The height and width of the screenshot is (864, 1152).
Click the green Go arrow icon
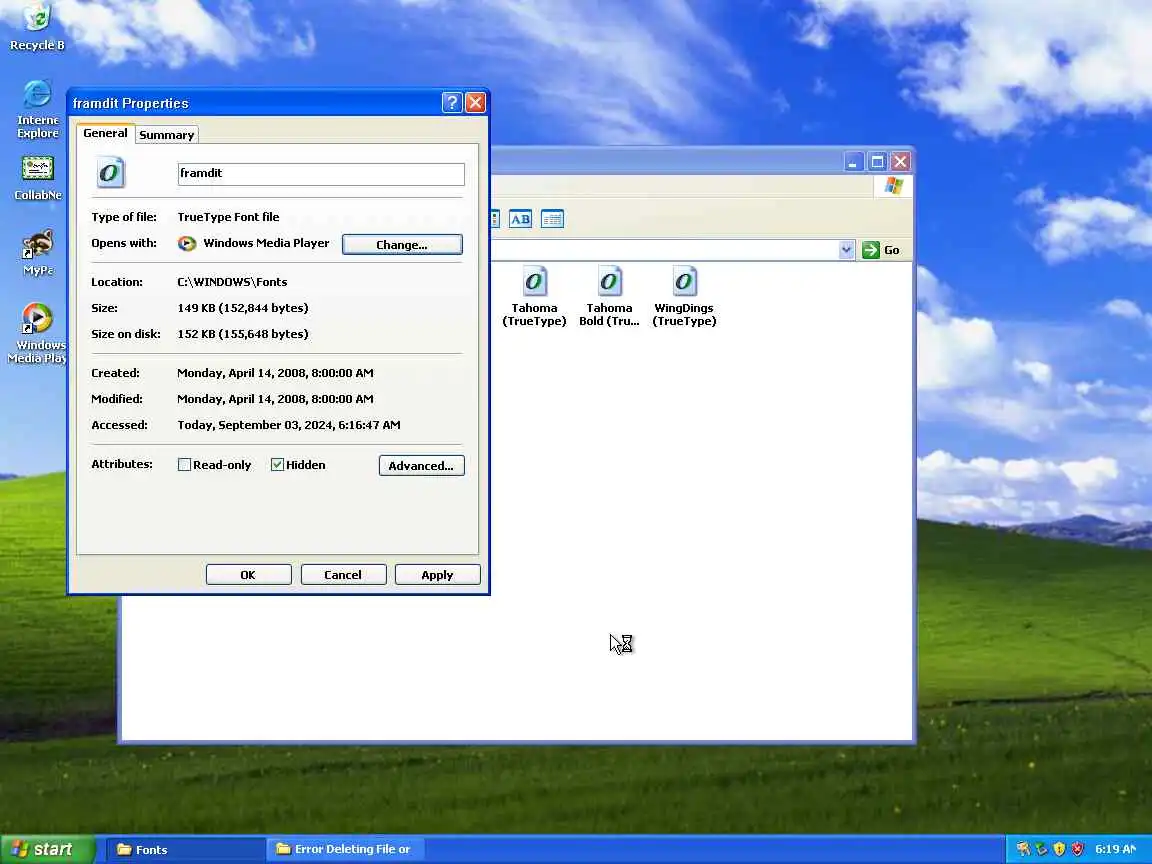coord(871,250)
